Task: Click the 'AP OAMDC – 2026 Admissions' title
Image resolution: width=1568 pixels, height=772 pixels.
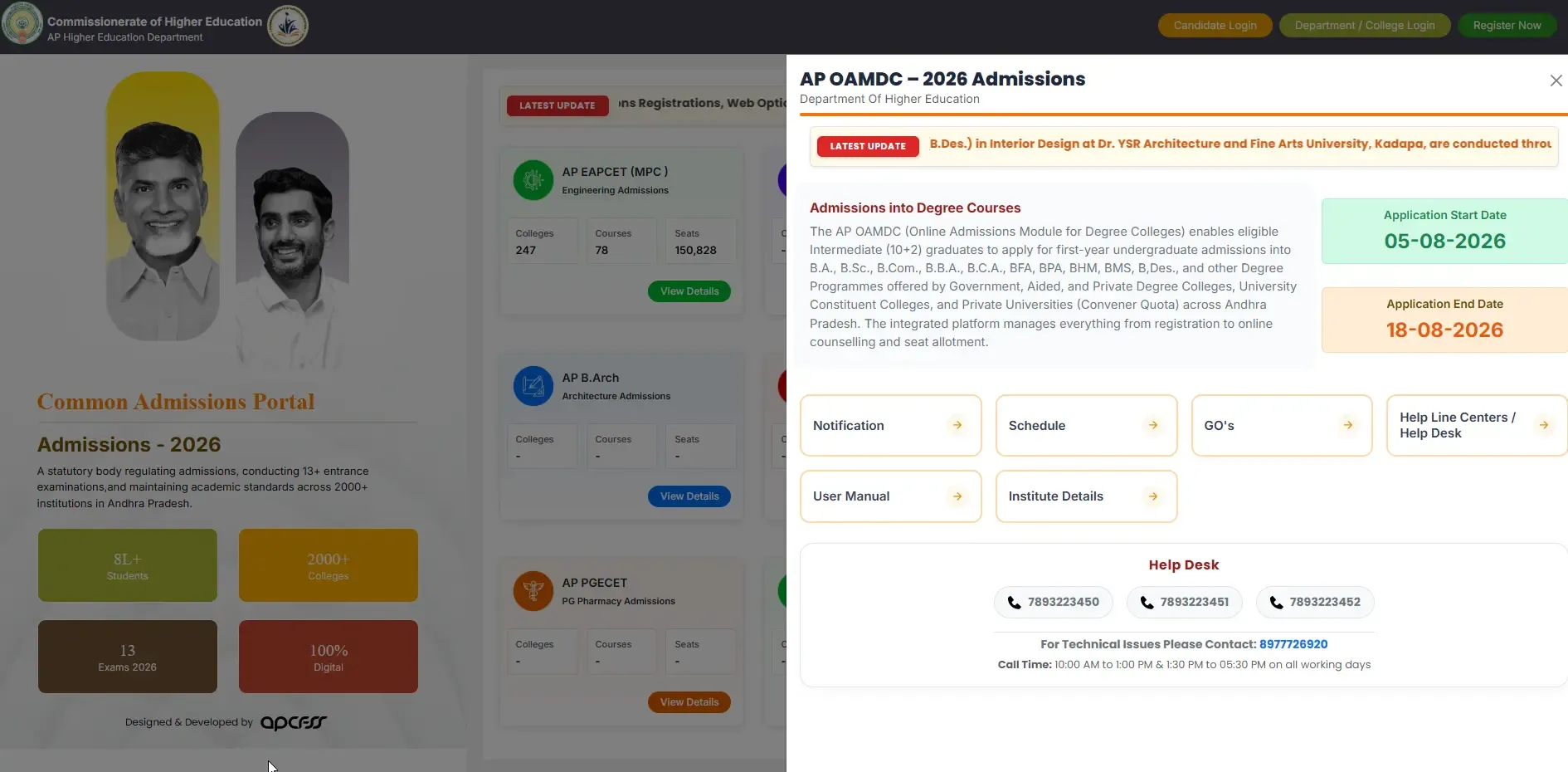Action: point(942,79)
